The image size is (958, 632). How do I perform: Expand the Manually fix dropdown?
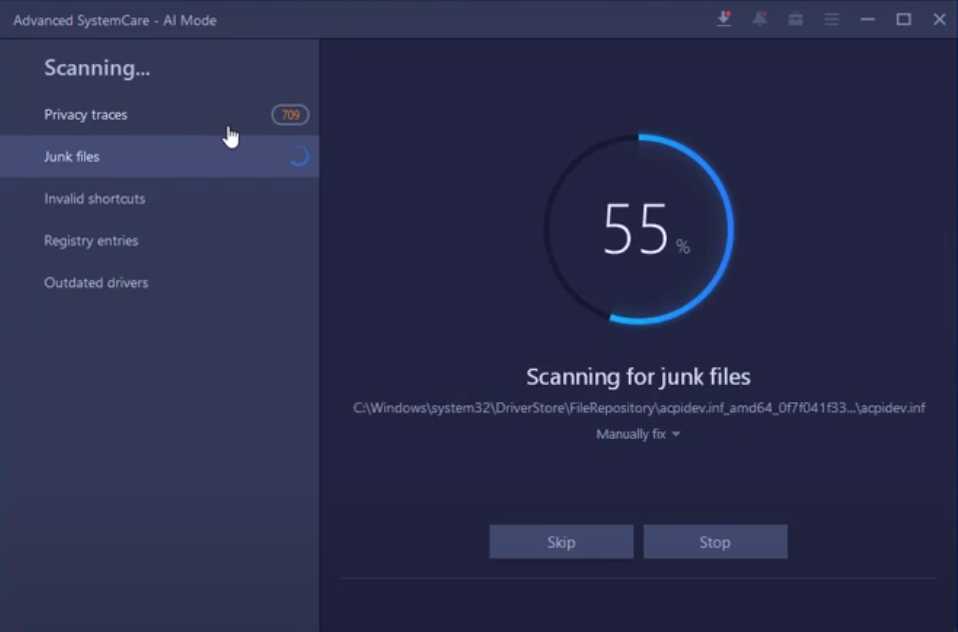tap(638, 434)
